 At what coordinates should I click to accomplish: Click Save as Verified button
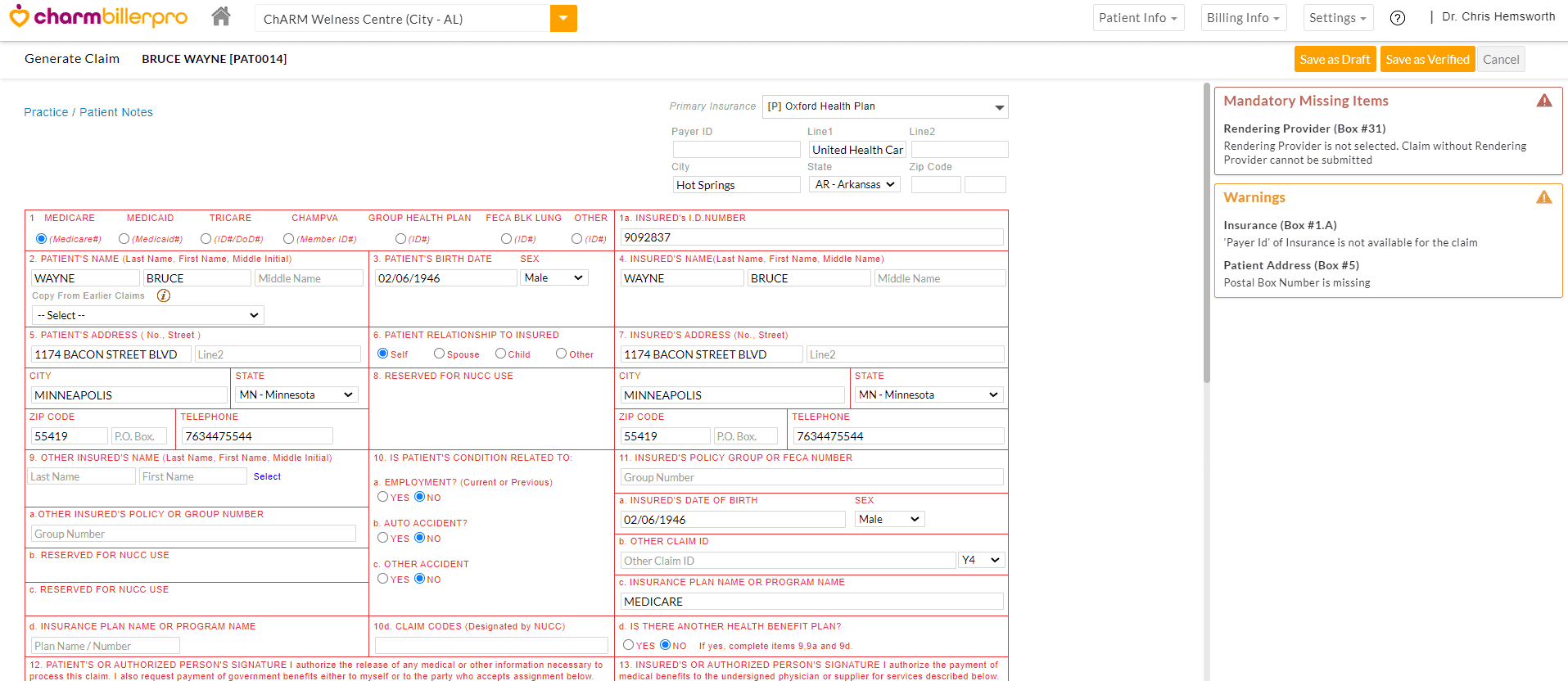(x=1427, y=59)
